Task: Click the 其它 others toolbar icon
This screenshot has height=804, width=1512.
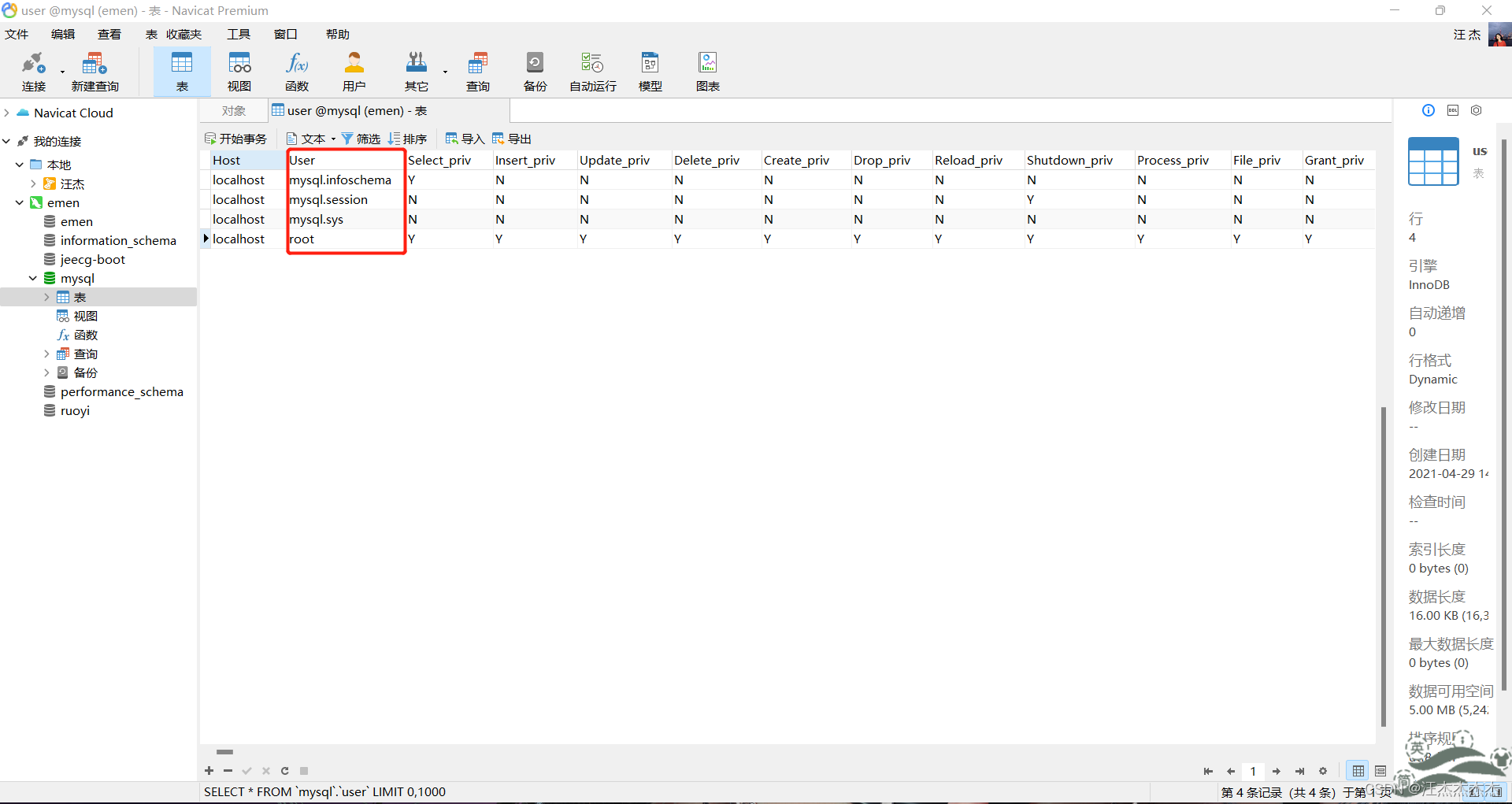Action: tap(417, 72)
